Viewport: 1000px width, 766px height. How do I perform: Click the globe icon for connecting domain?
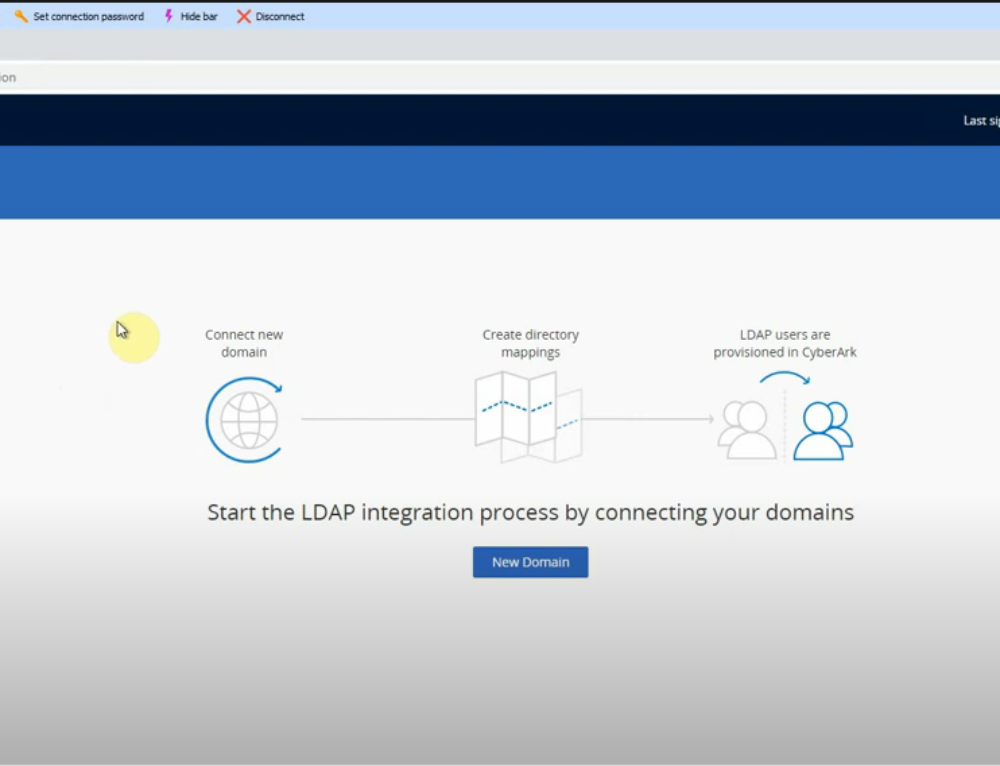pyautogui.click(x=245, y=420)
